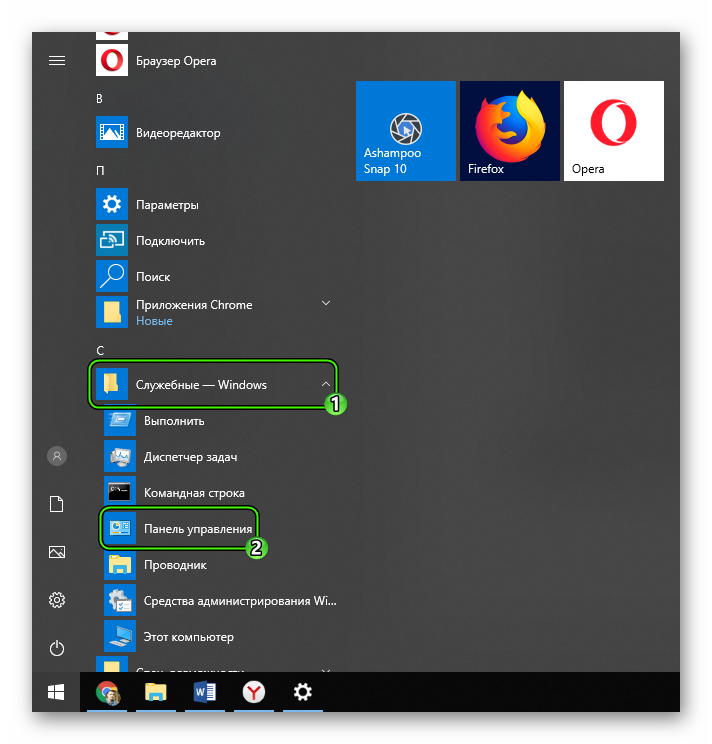Expand the Приложения Chrome folder chevron
Viewport: 712px width, 744px height.
click(325, 303)
